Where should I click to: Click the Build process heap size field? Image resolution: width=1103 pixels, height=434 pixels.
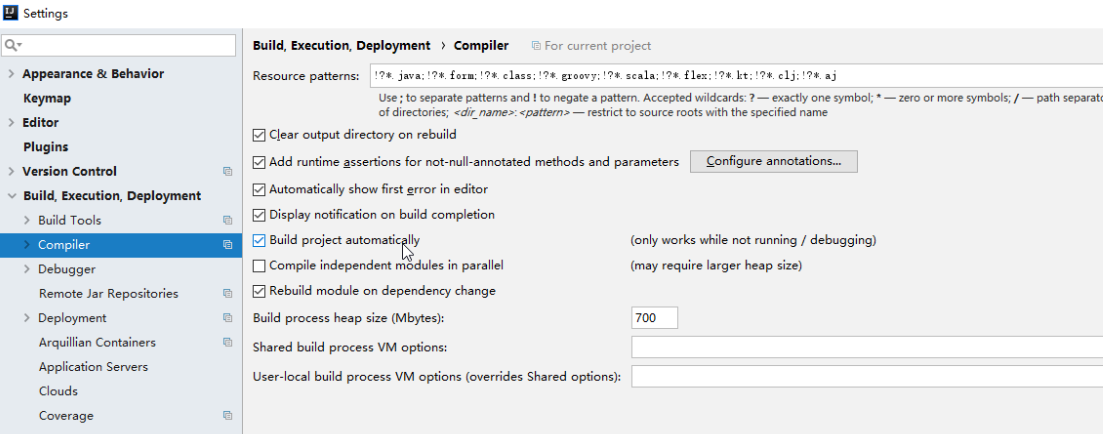click(654, 318)
